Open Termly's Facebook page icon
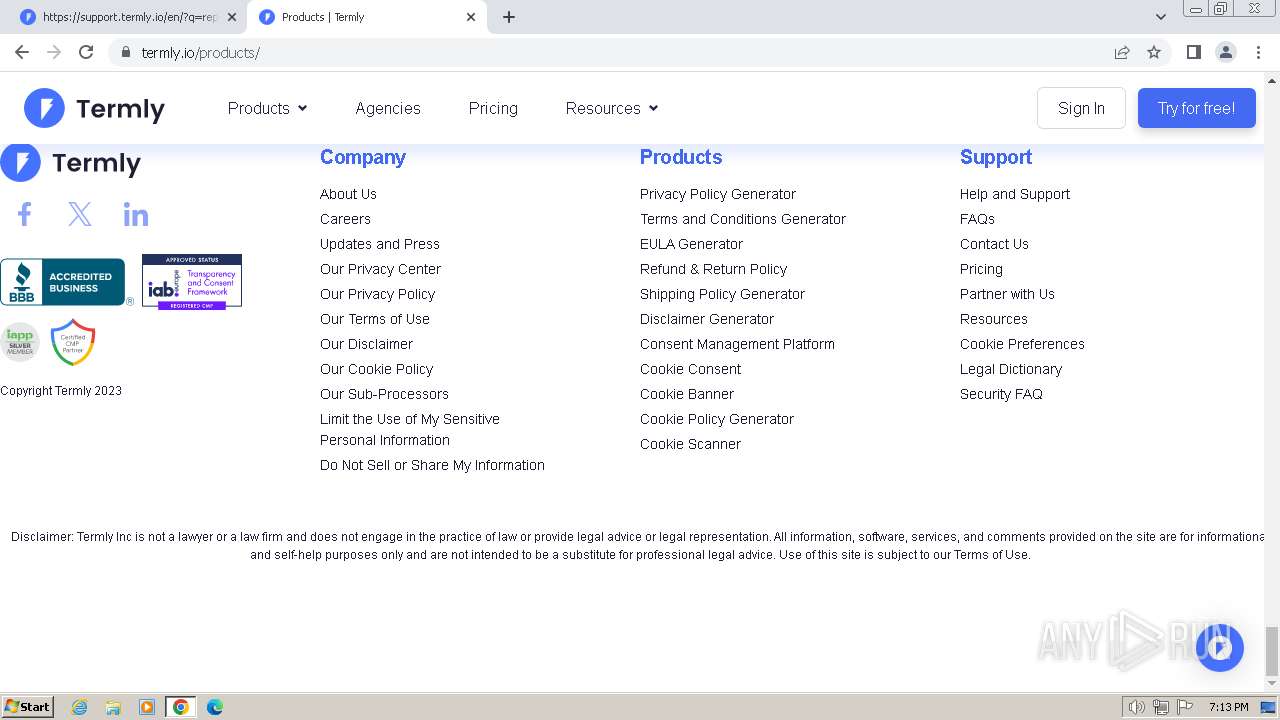Image resolution: width=1280 pixels, height=720 pixels. tap(25, 214)
